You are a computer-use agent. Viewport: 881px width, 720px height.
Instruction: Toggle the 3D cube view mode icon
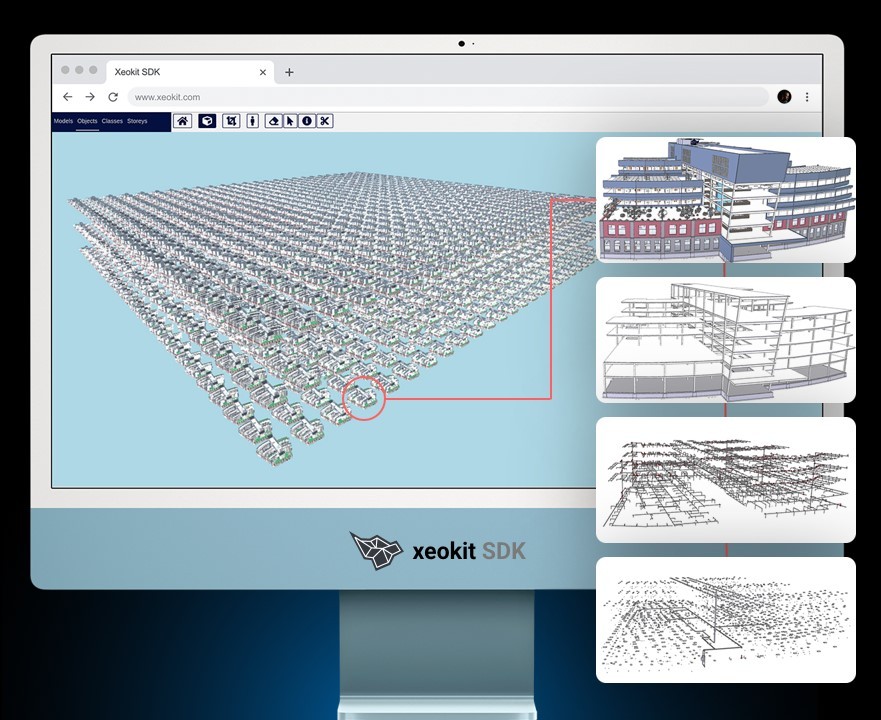(206, 120)
